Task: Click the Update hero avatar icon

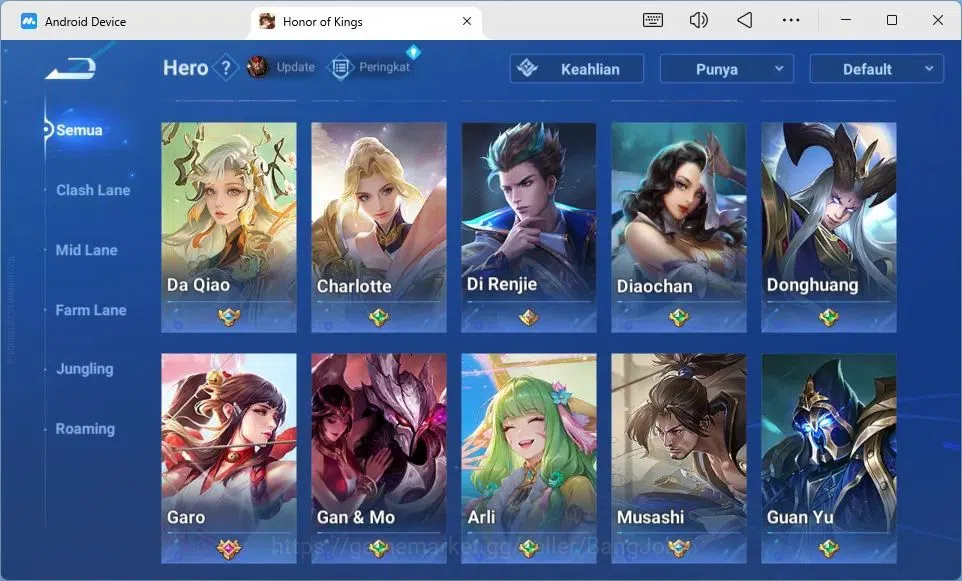Action: [x=258, y=67]
